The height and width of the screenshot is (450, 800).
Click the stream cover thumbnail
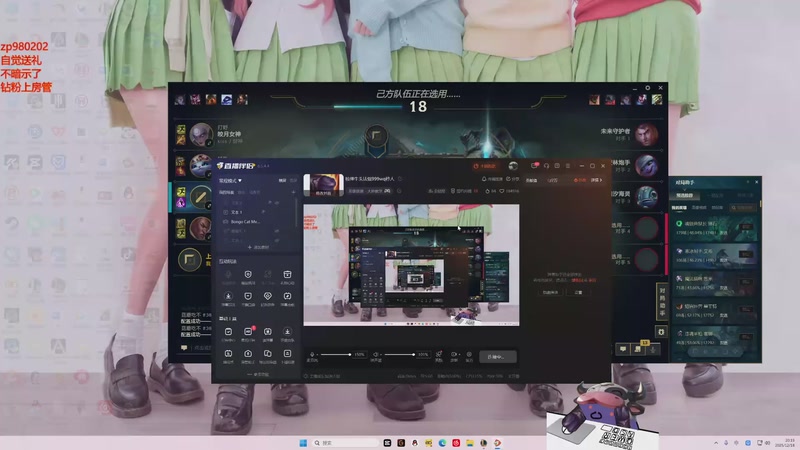point(323,184)
